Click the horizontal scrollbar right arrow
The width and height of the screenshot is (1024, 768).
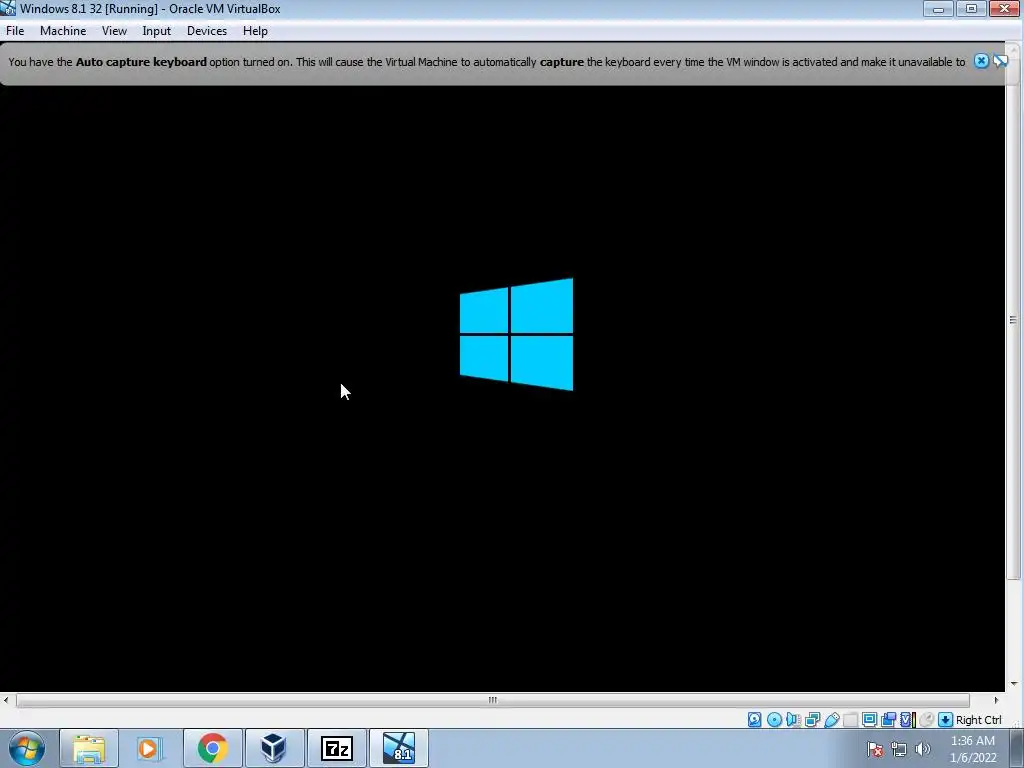996,700
